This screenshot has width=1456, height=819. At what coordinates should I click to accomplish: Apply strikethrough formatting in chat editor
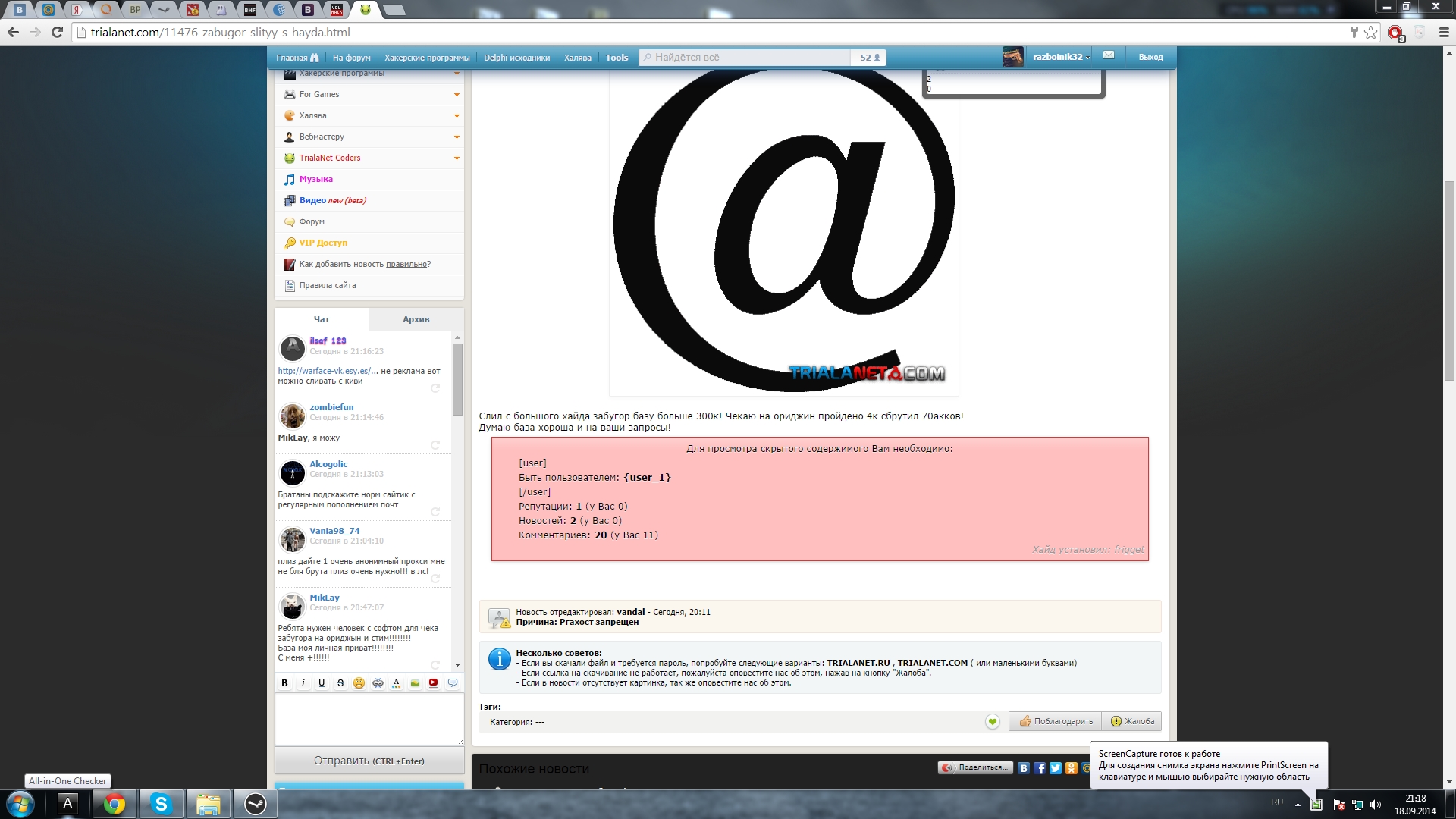340,683
